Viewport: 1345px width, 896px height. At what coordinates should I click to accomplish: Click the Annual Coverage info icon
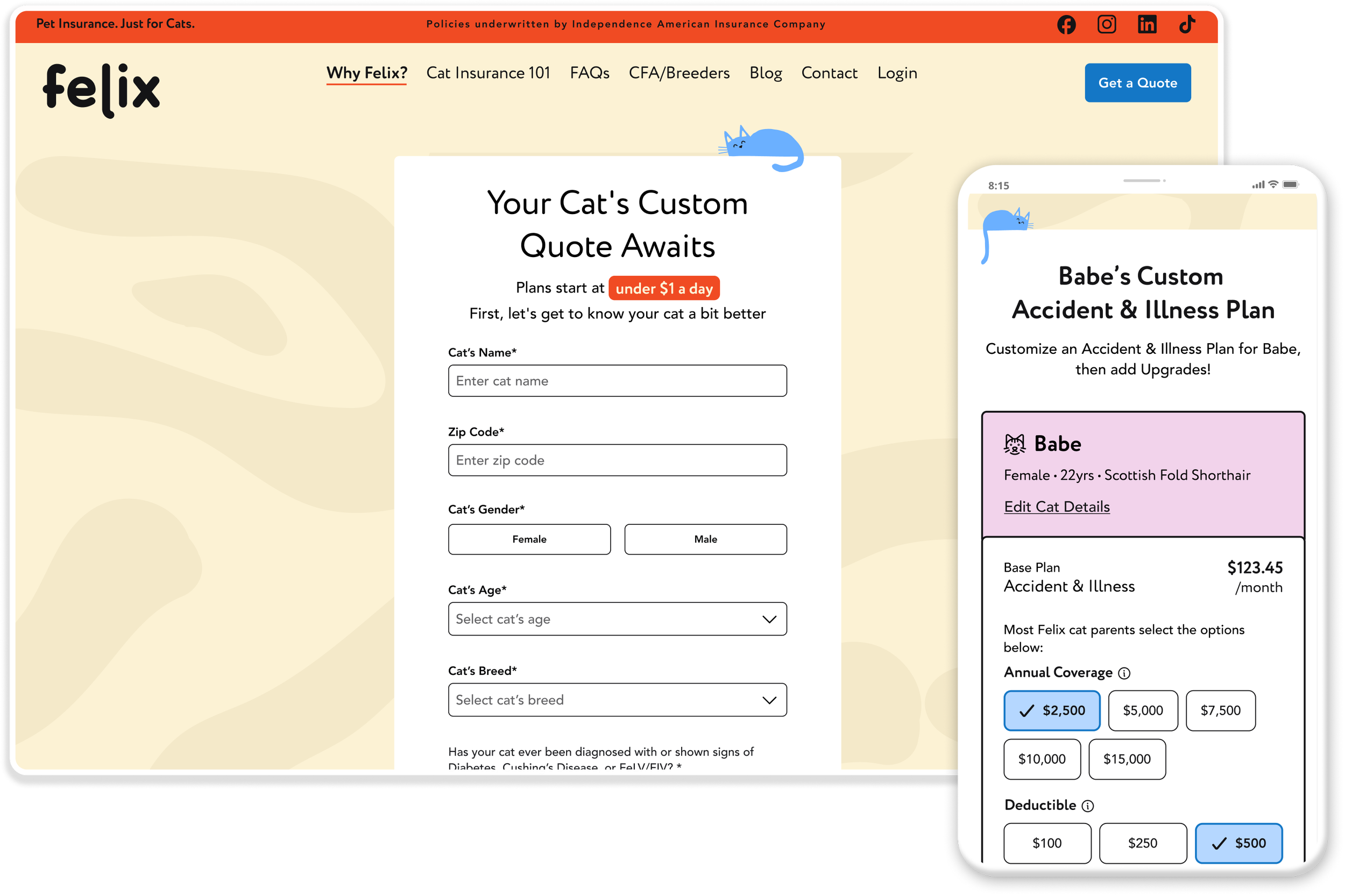click(1124, 673)
